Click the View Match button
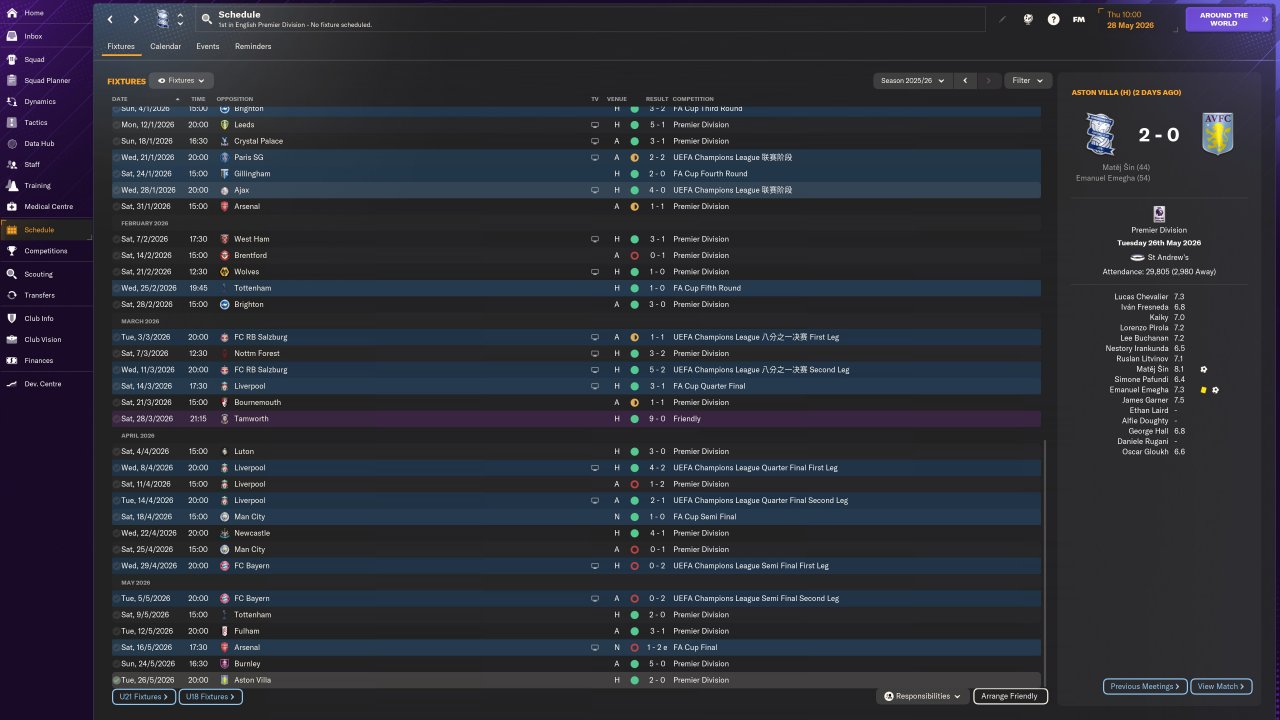1280x720 pixels. pyautogui.click(x=1221, y=687)
